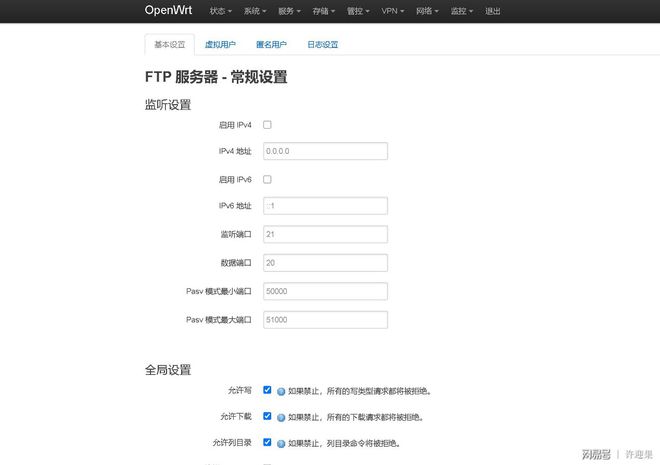This screenshot has height=465, width=660.
Task: Enable the 启用 IPv4 checkbox
Action: 267,125
